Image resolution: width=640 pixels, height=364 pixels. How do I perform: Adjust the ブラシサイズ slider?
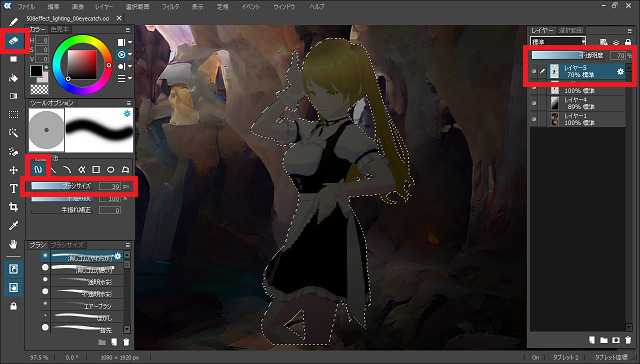[62, 186]
